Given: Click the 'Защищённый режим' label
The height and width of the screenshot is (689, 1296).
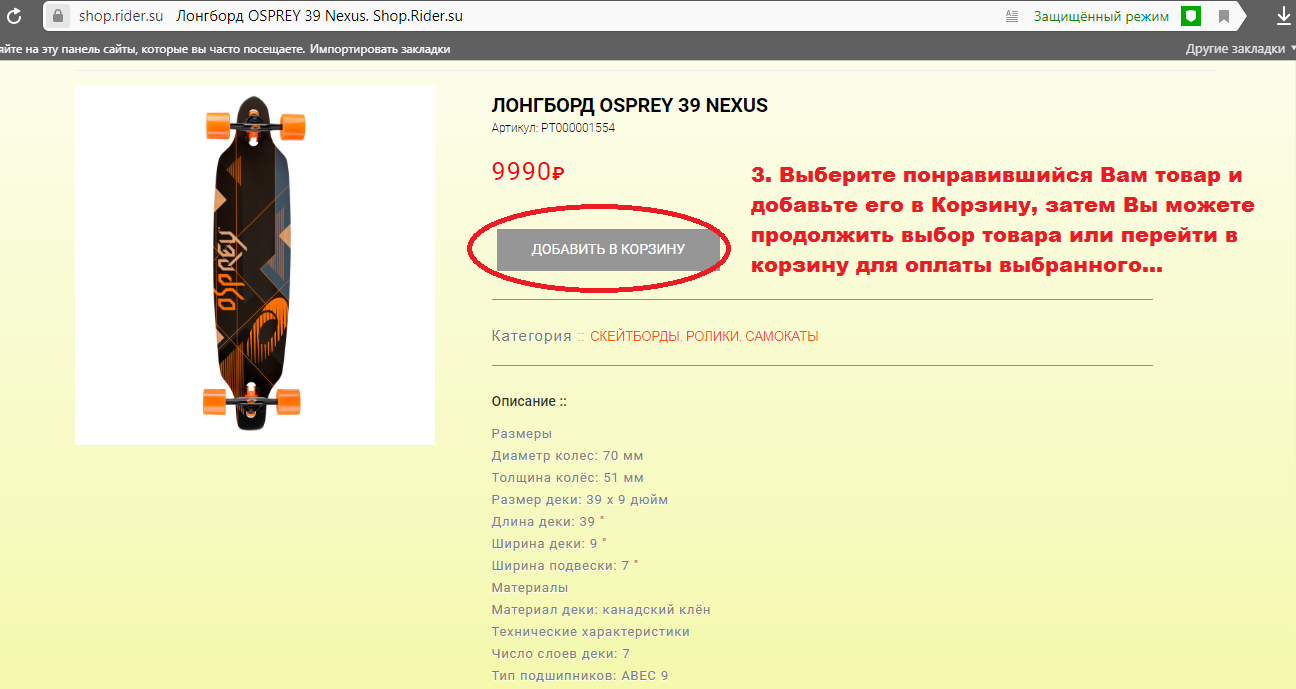Looking at the screenshot, I should coord(1101,16).
